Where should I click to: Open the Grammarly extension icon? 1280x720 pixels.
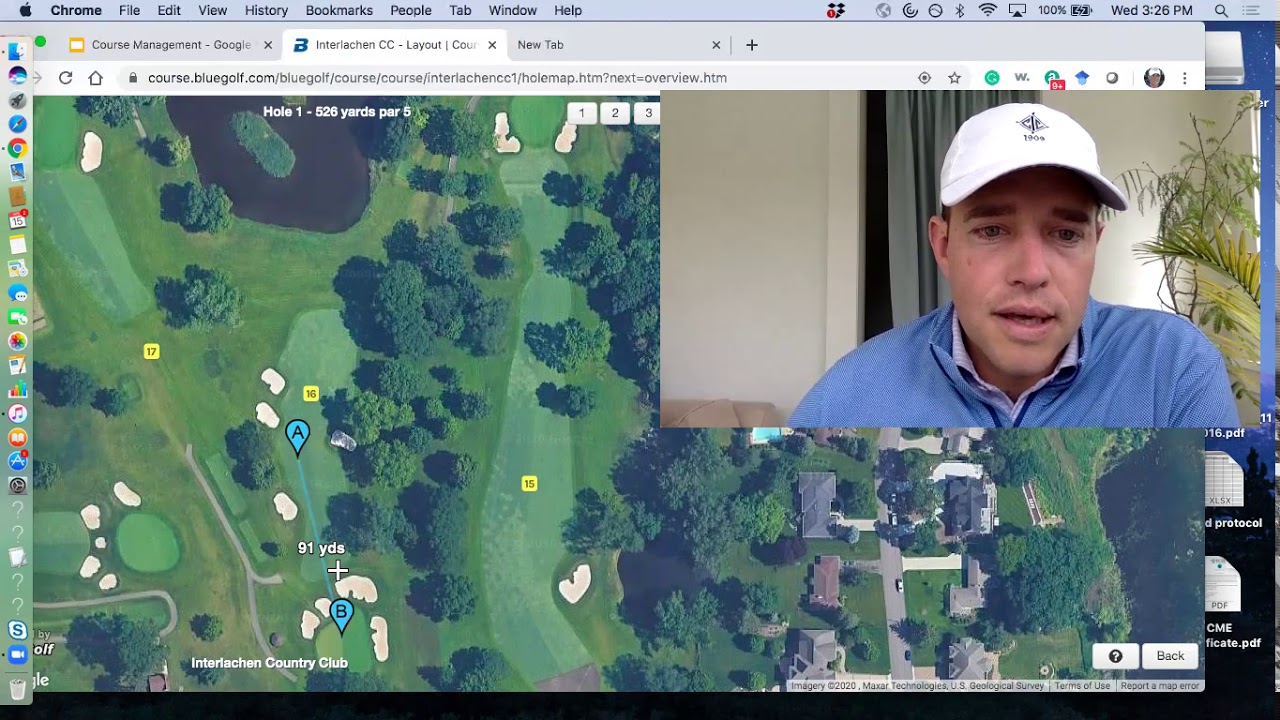992,78
